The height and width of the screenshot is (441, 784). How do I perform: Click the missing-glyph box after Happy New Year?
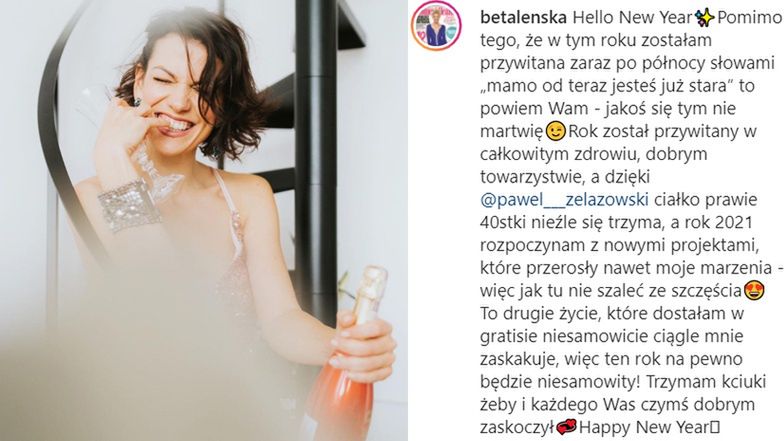(x=714, y=428)
